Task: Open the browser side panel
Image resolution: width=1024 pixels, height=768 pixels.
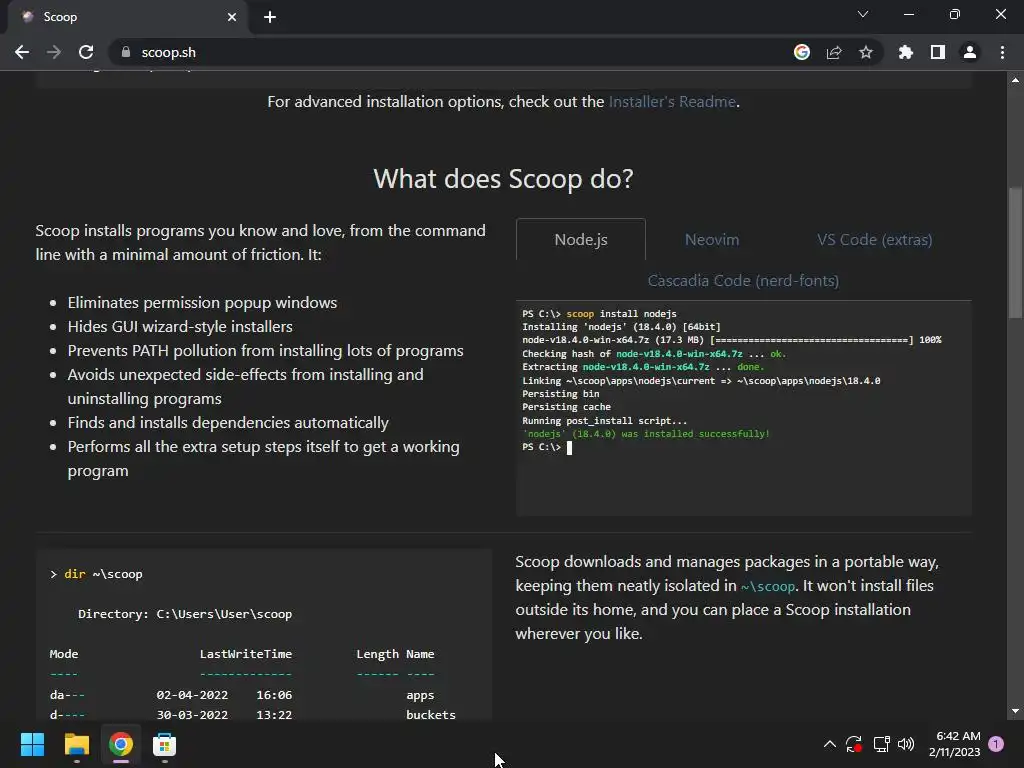Action: point(938,52)
